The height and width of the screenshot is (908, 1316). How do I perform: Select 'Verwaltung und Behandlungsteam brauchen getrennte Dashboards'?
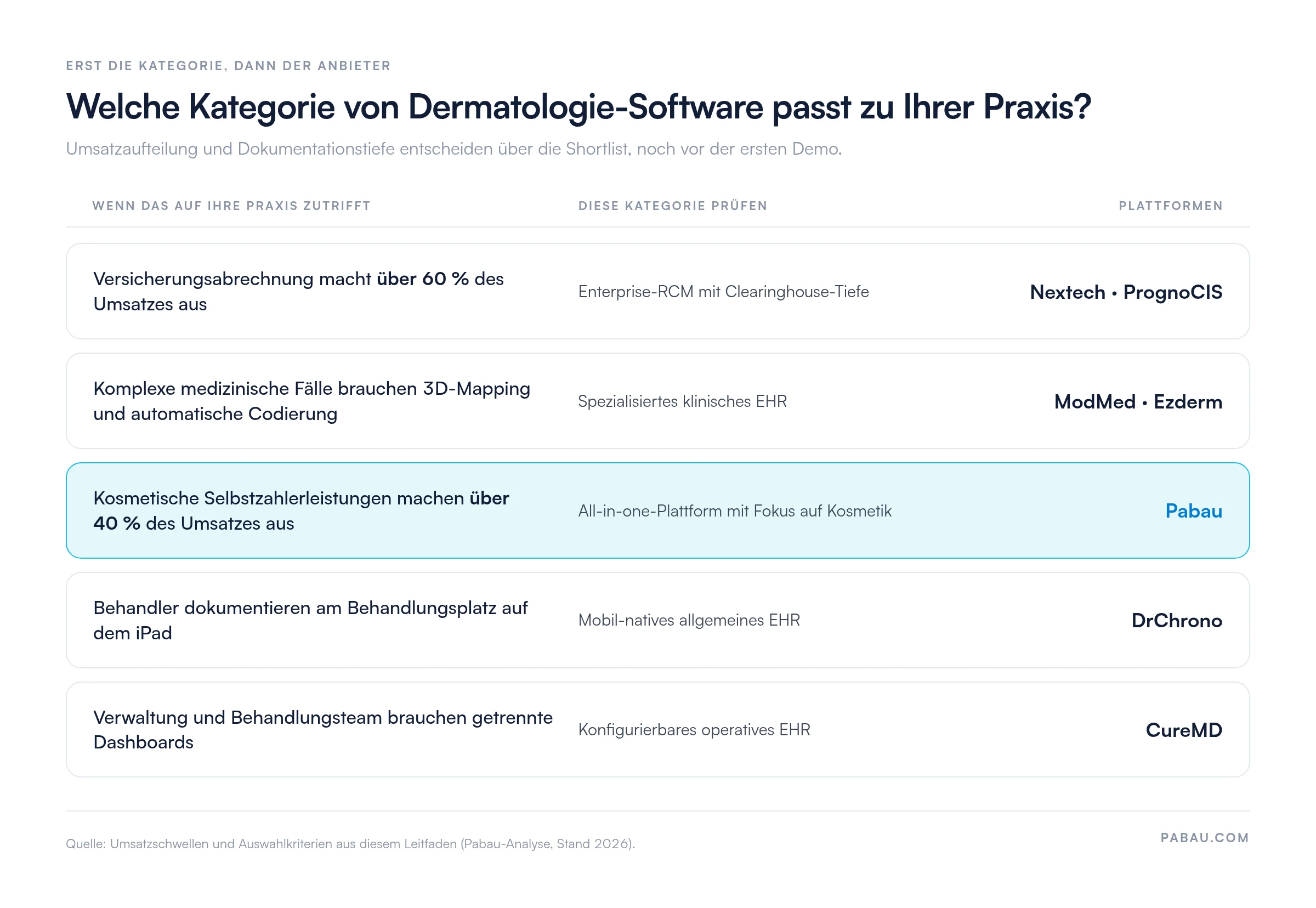coord(322,729)
